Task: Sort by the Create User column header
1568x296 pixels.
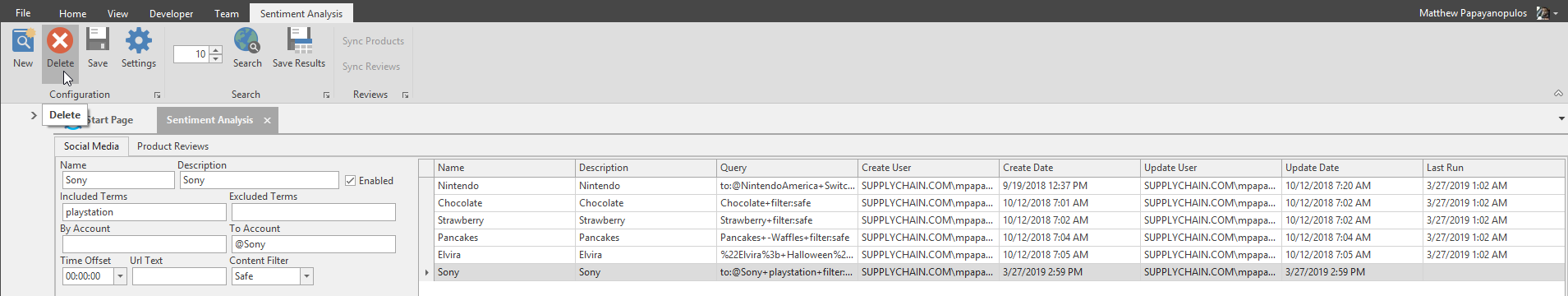Action: click(x=928, y=168)
